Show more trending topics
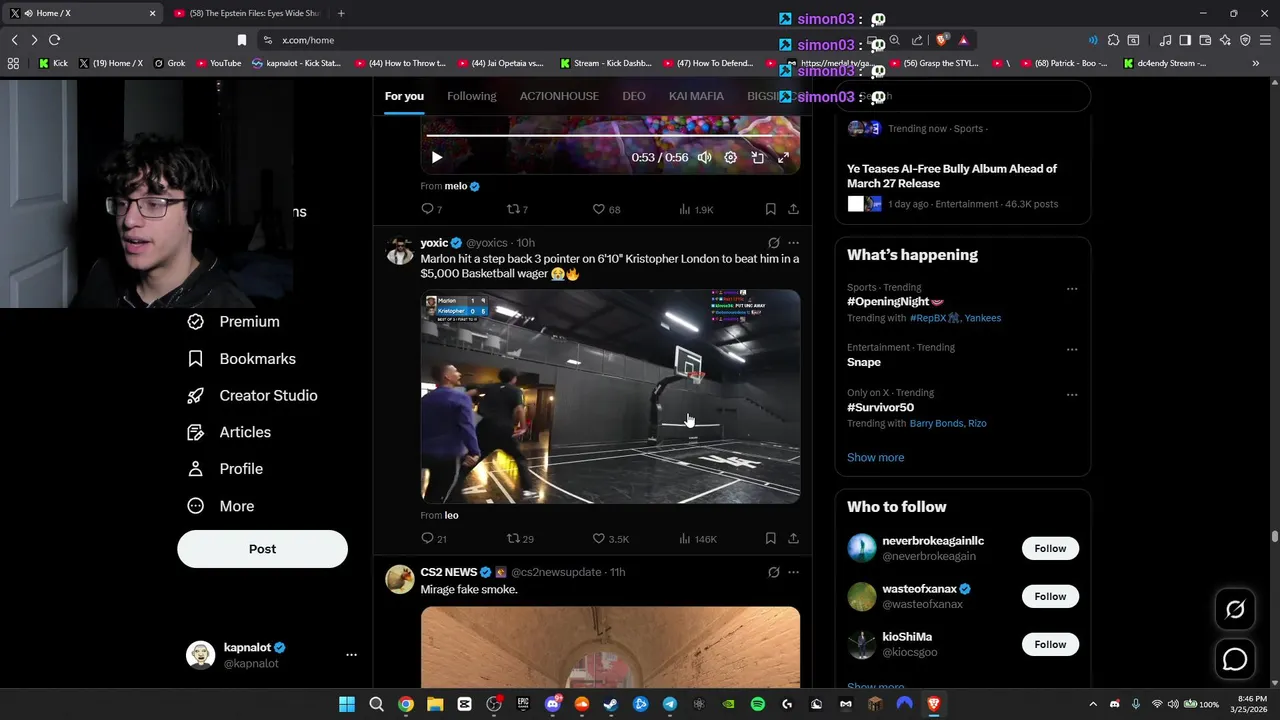Image resolution: width=1280 pixels, height=720 pixels. click(875, 457)
